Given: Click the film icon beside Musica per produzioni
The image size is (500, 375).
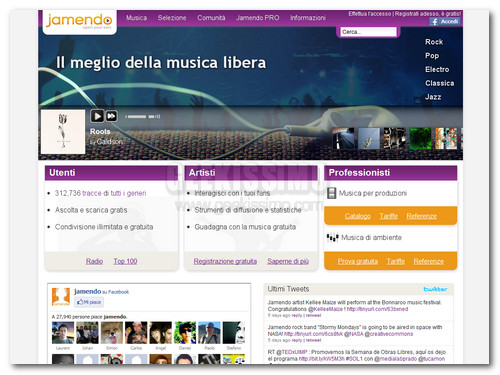Looking at the screenshot, I should pos(331,193).
